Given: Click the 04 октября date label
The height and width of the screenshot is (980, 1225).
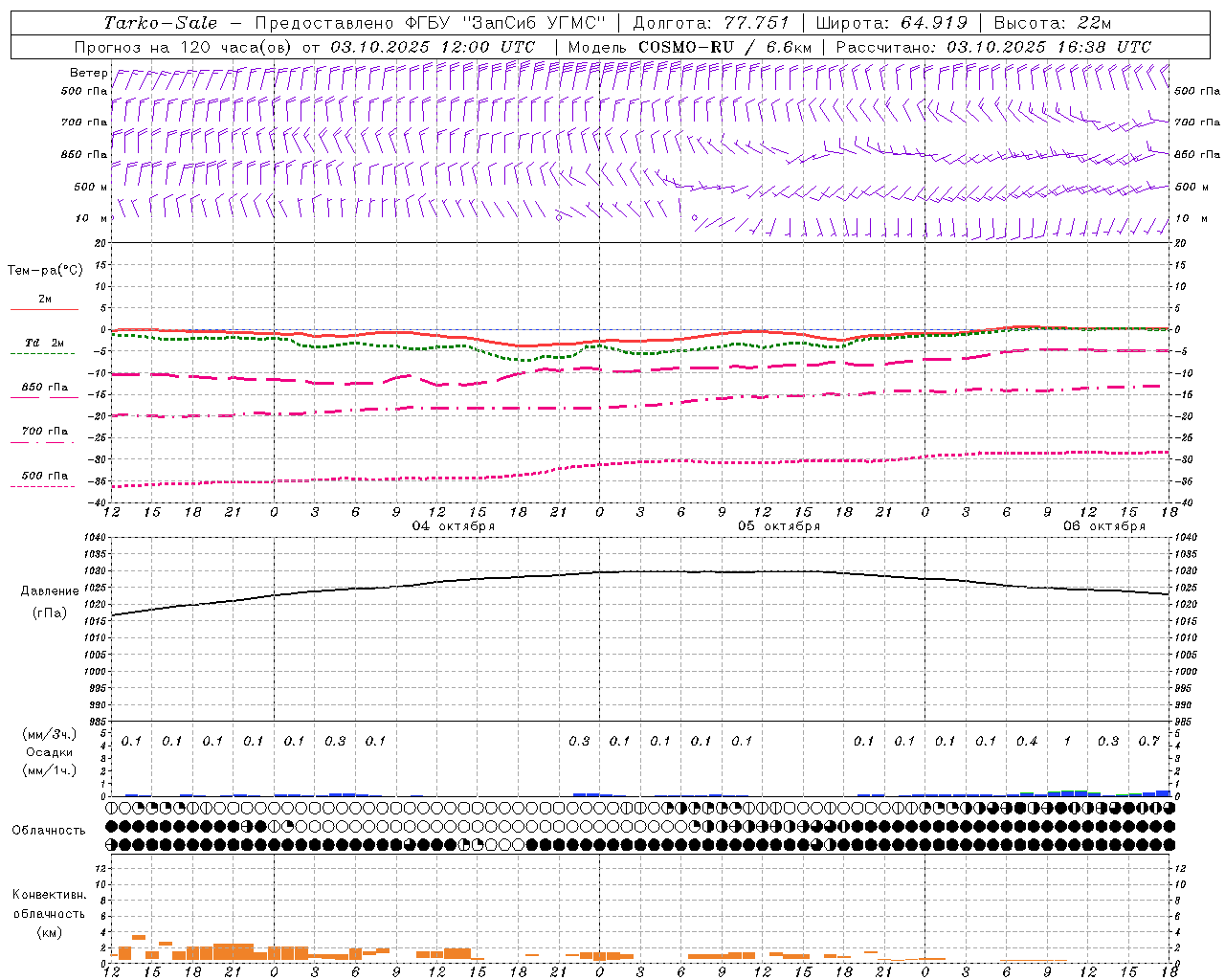Looking at the screenshot, I should [x=454, y=526].
